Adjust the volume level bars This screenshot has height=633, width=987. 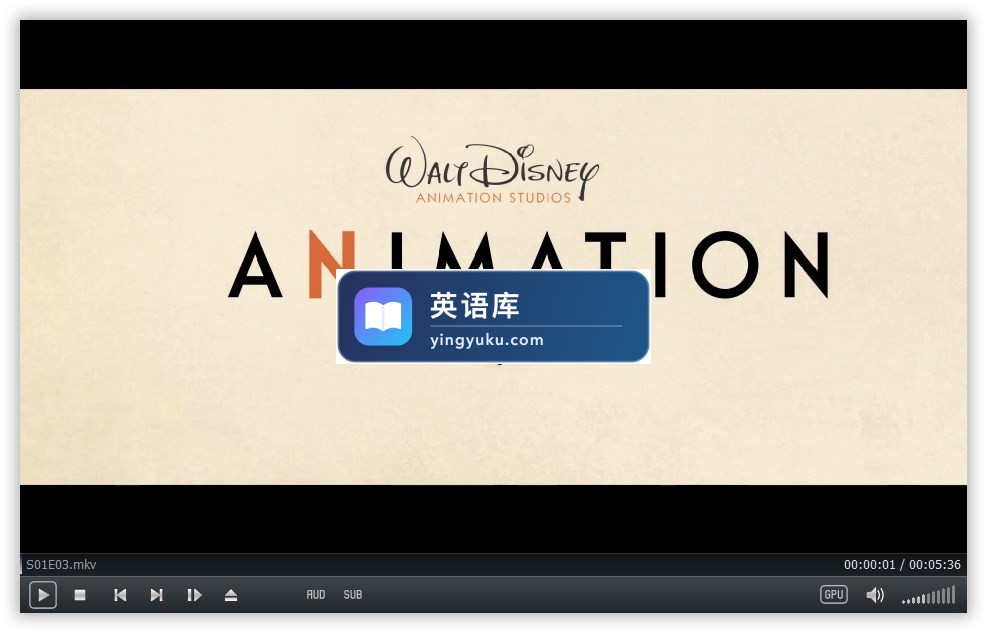tap(928, 595)
